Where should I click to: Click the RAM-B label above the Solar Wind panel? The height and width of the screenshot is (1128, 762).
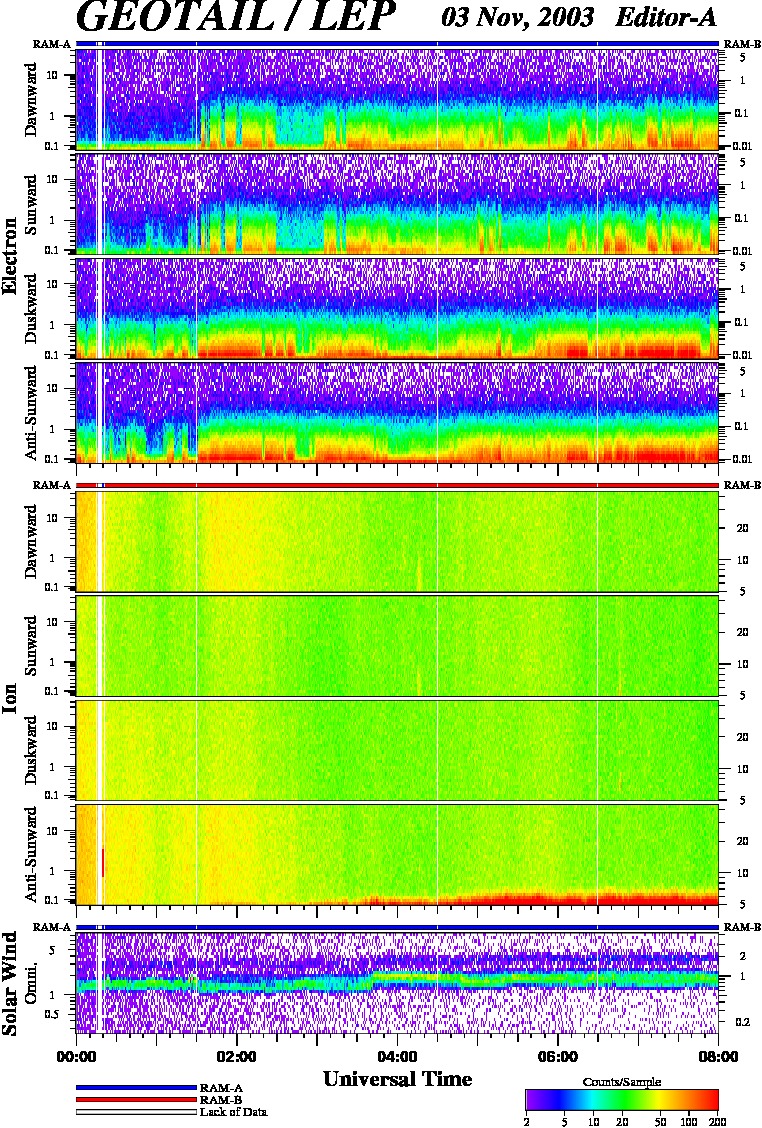coord(742,927)
